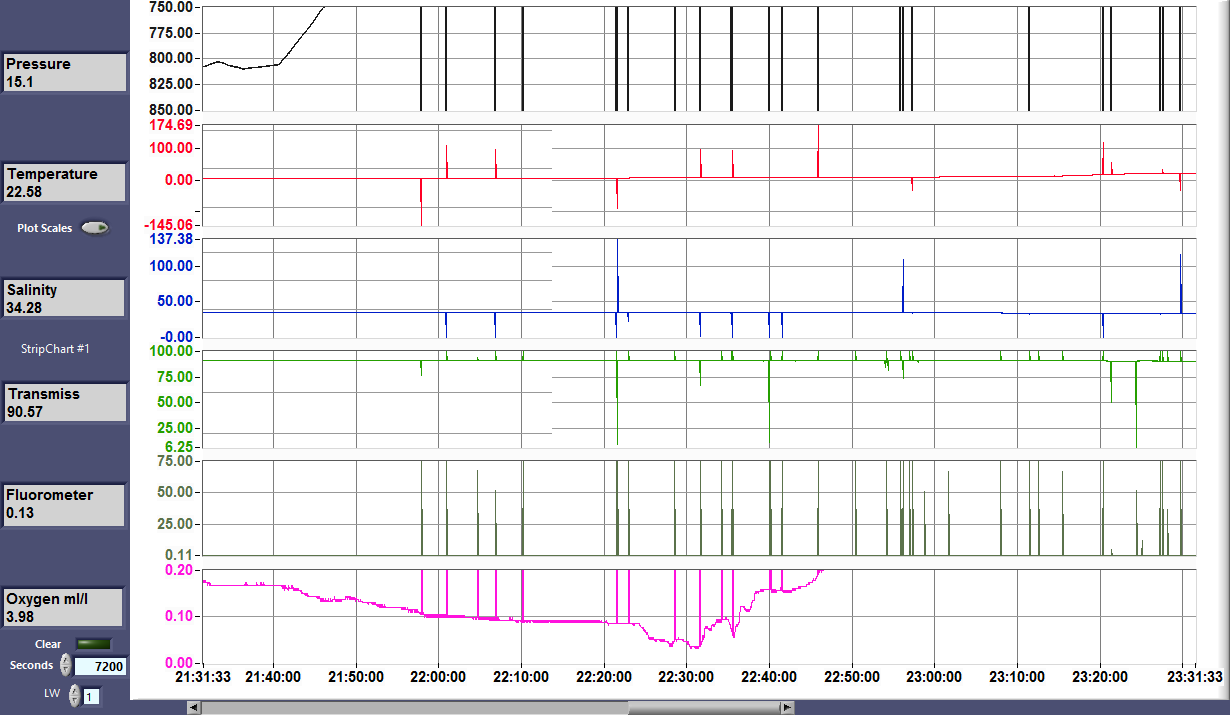Click the horizontal scrollbar thumb
Image resolution: width=1230 pixels, height=715 pixels.
coord(704,707)
